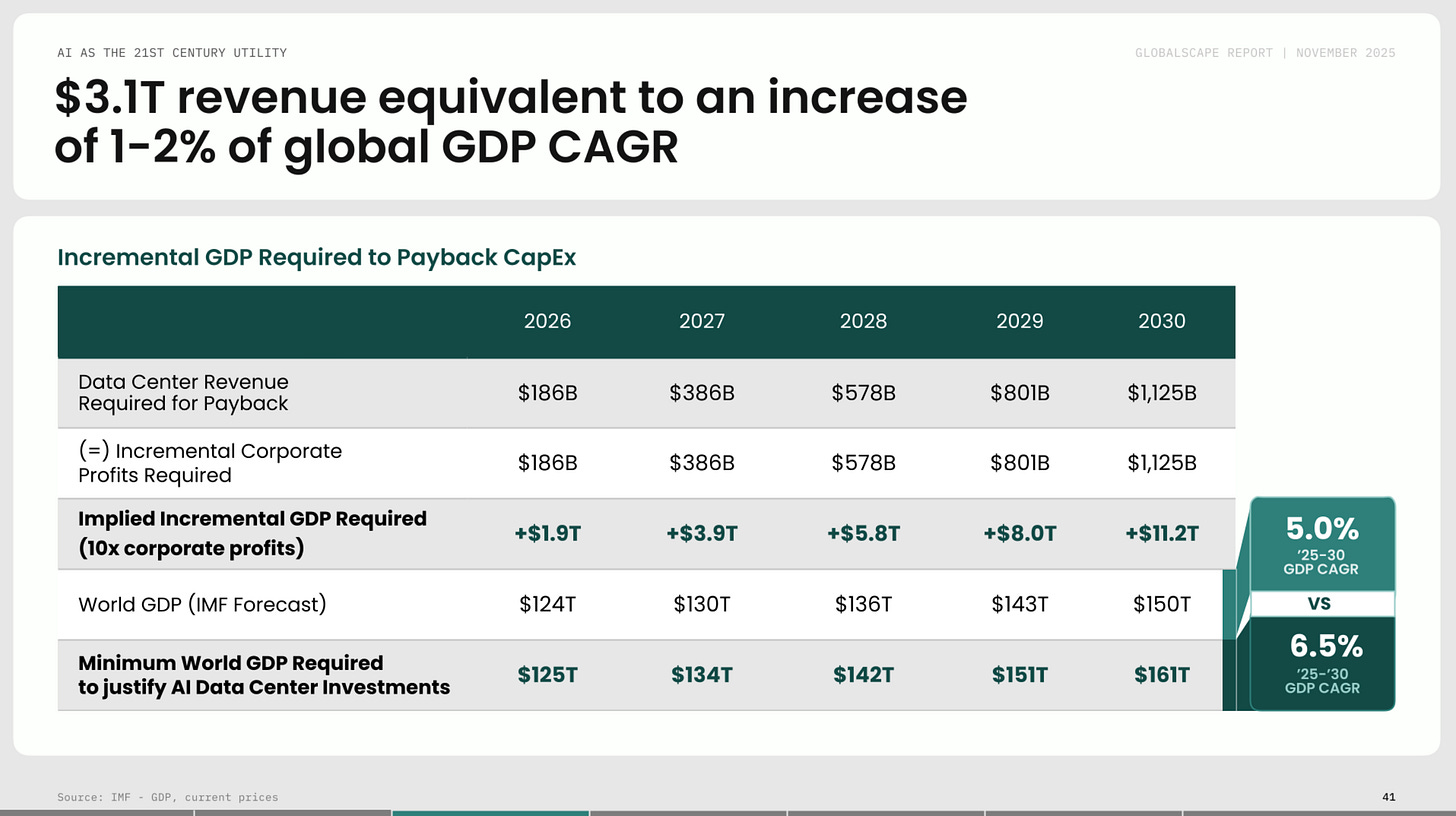Click the 2028 column header
The image size is (1456, 816).
pyautogui.click(x=863, y=321)
